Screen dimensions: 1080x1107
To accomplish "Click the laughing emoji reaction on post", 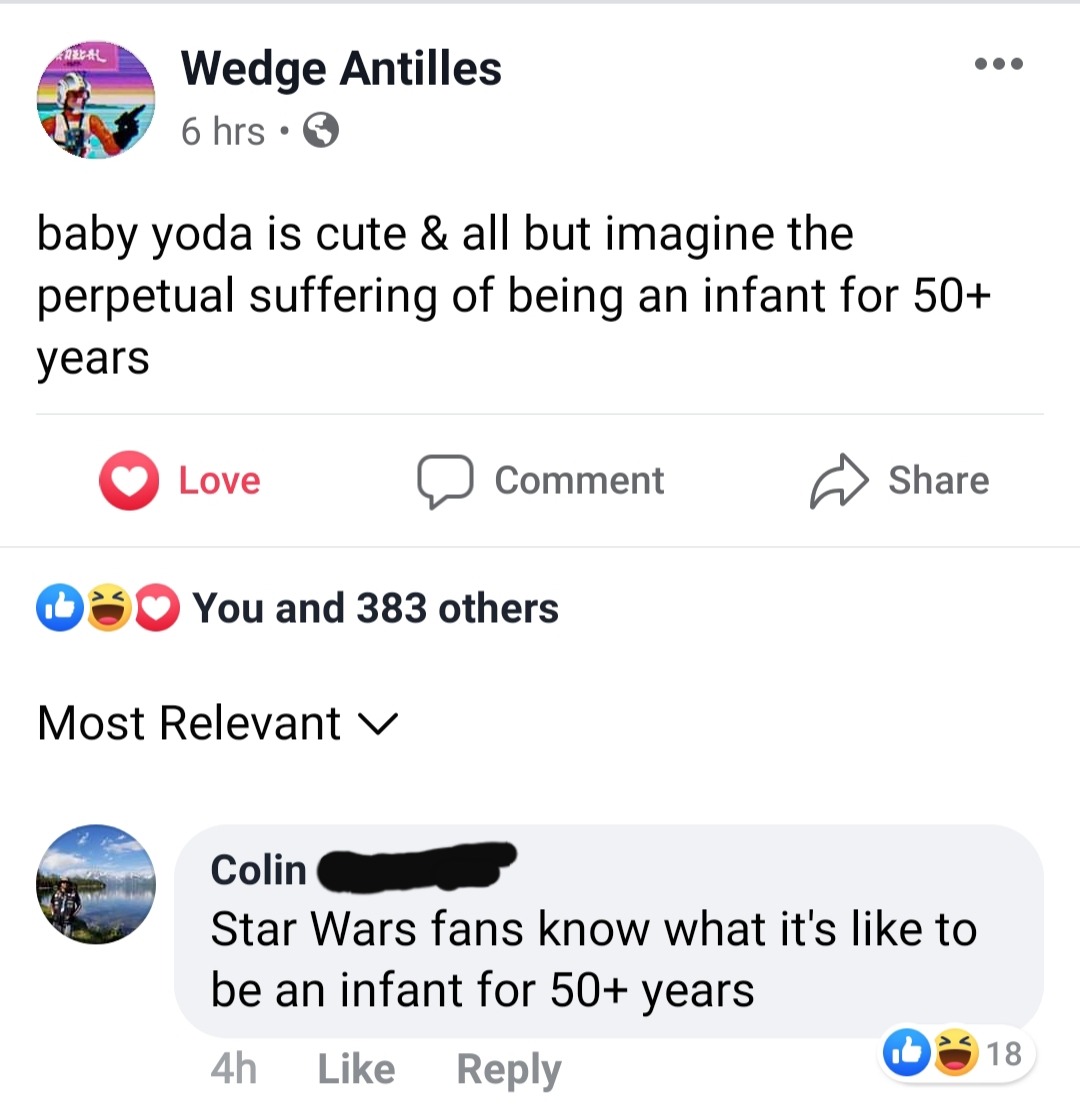I will coord(107,608).
